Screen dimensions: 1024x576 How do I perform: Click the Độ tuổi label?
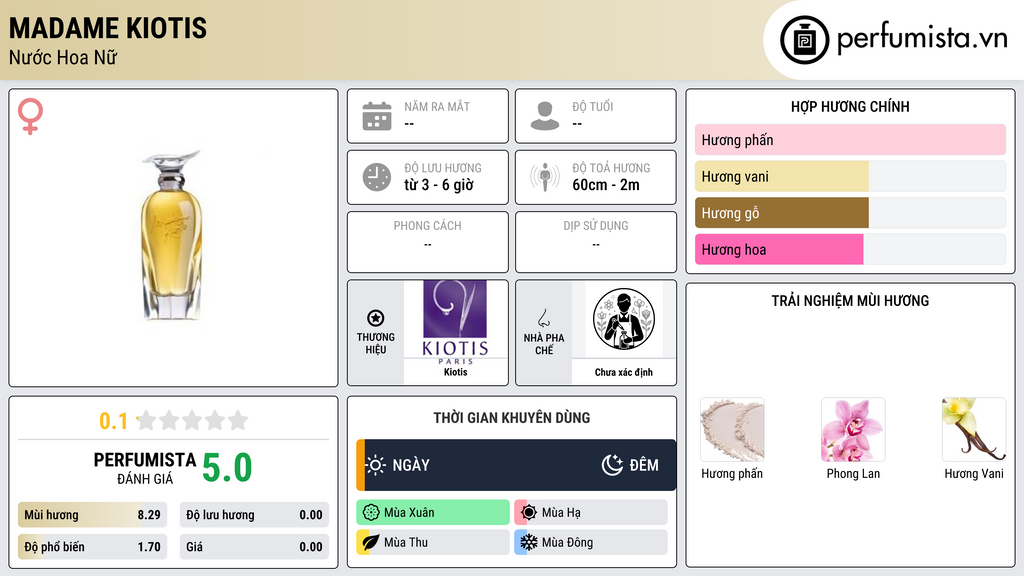coord(592,106)
